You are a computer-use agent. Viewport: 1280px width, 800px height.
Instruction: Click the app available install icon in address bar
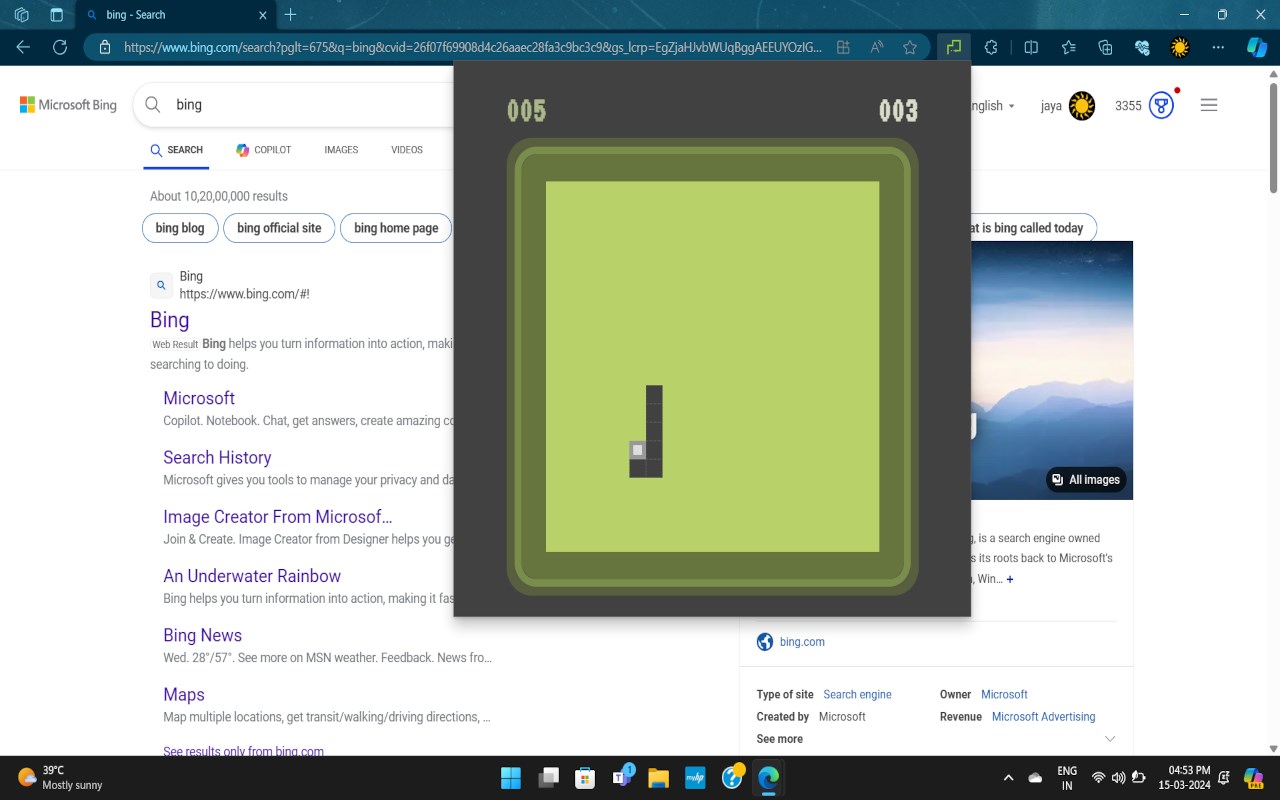click(843, 47)
